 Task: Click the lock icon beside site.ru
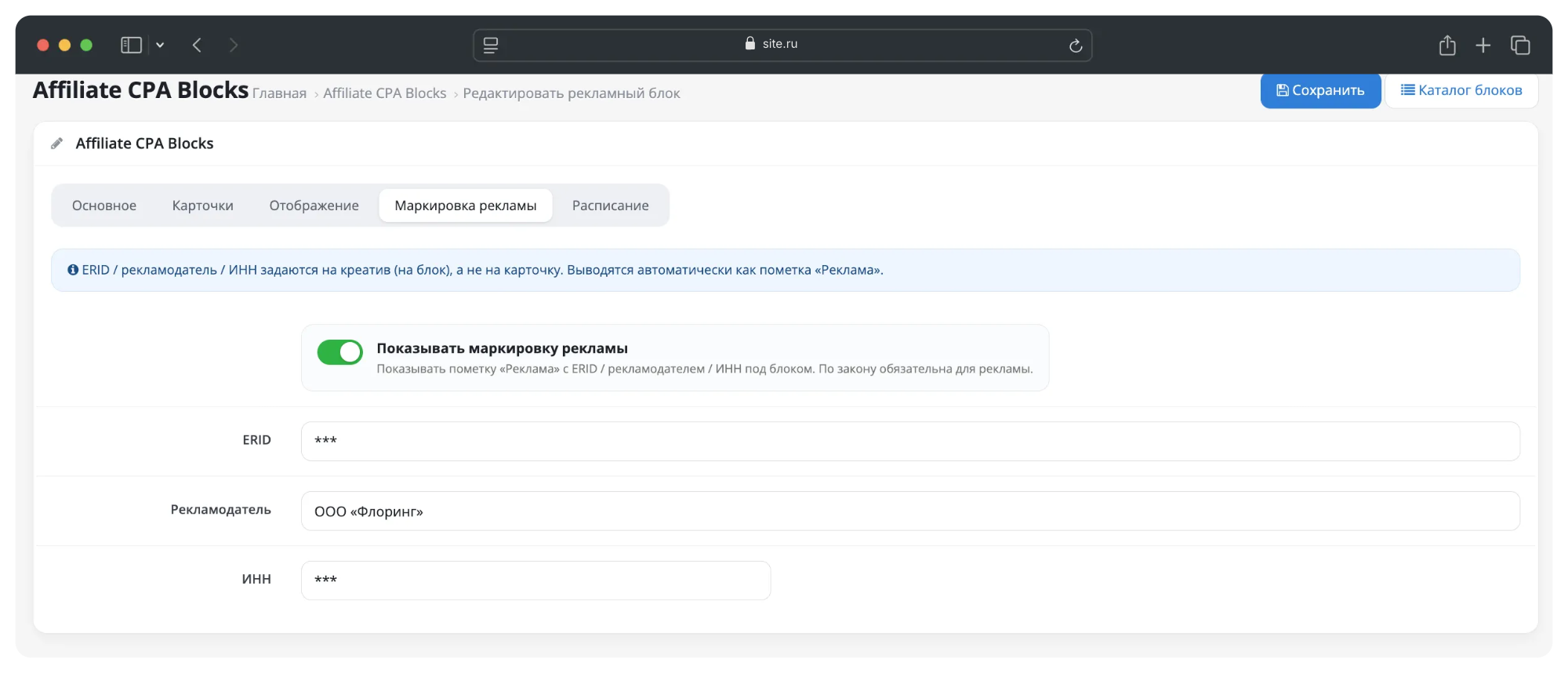(750, 43)
